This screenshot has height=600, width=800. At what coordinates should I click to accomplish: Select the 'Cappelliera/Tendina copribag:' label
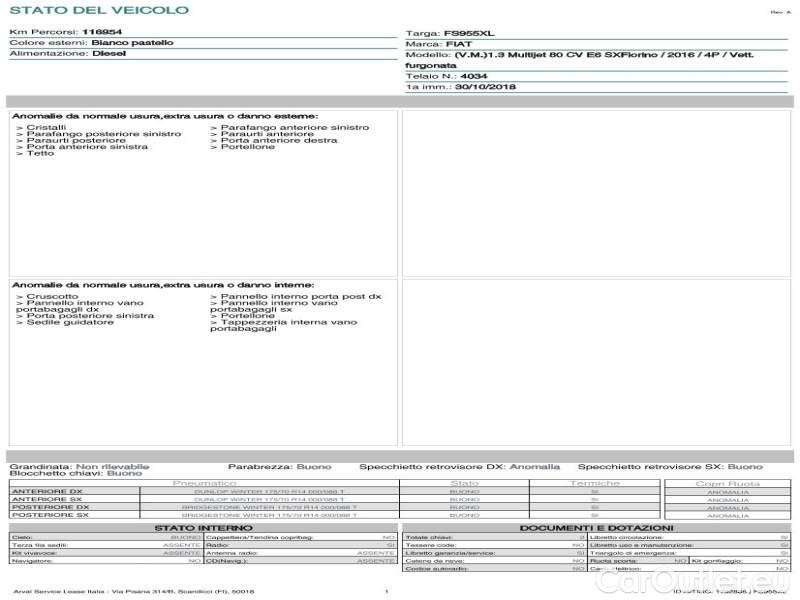pos(260,537)
